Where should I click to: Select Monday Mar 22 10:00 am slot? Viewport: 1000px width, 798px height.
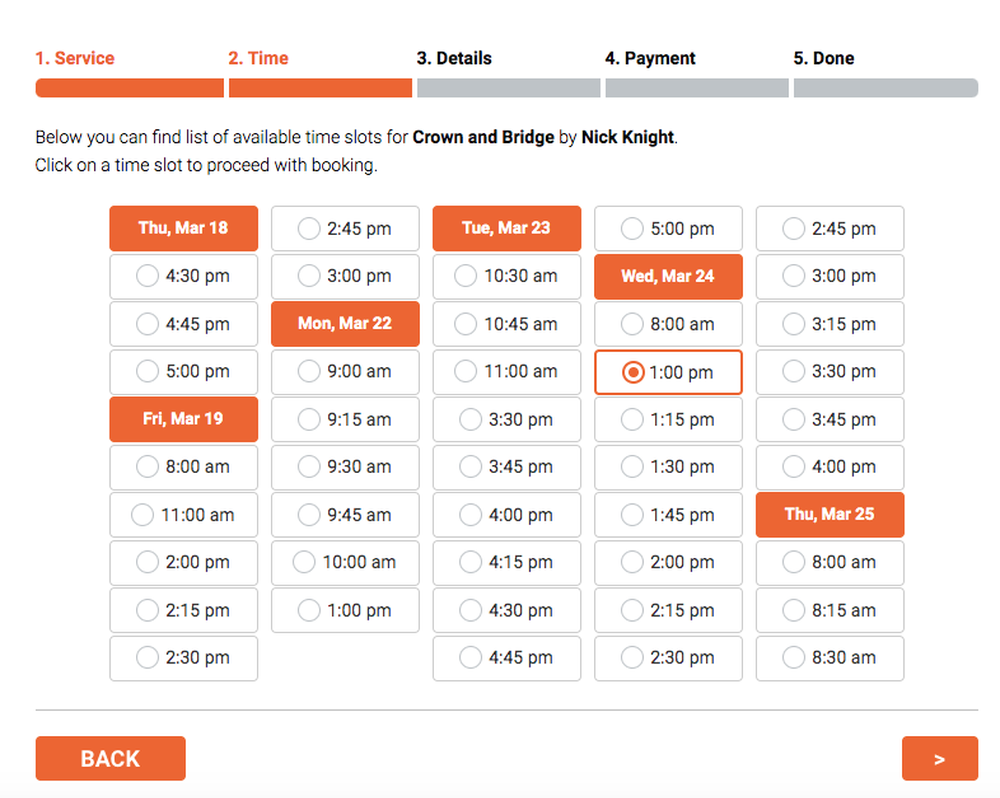pyautogui.click(x=345, y=562)
